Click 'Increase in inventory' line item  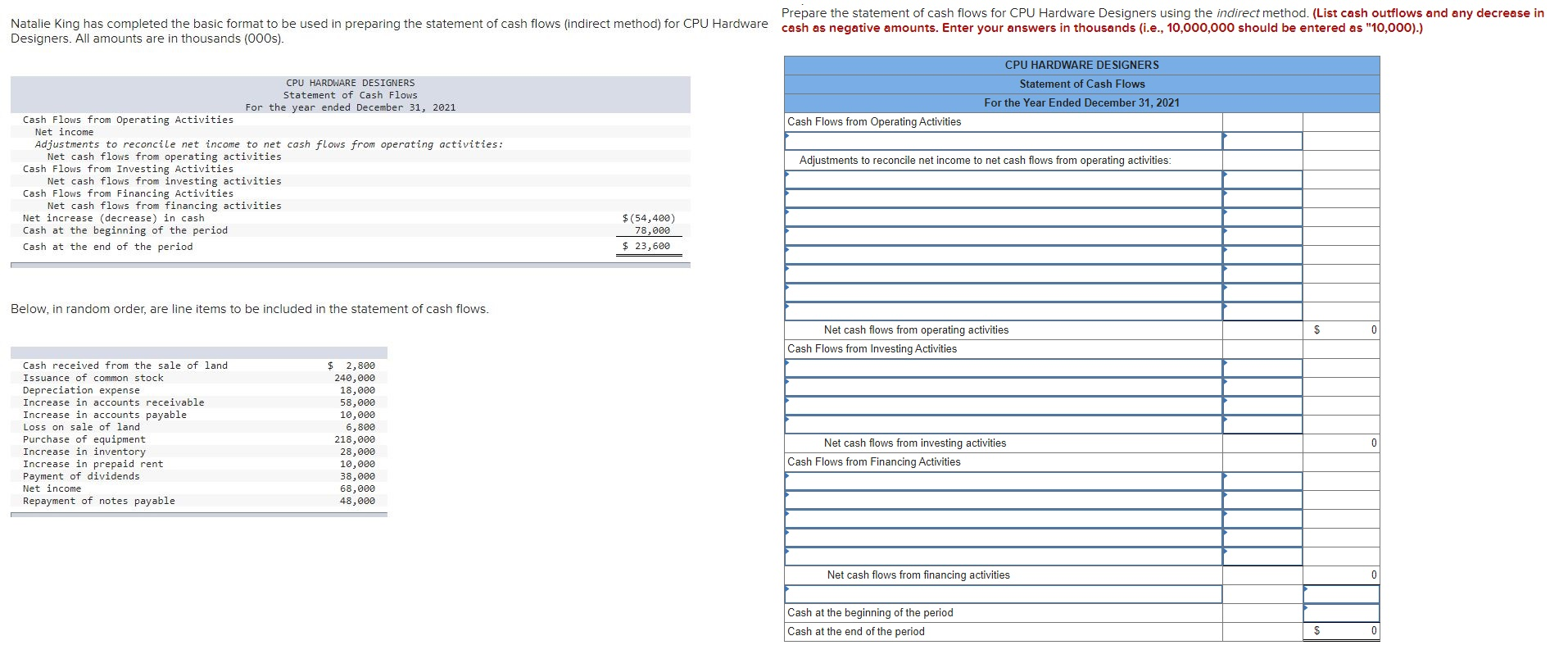(x=84, y=452)
